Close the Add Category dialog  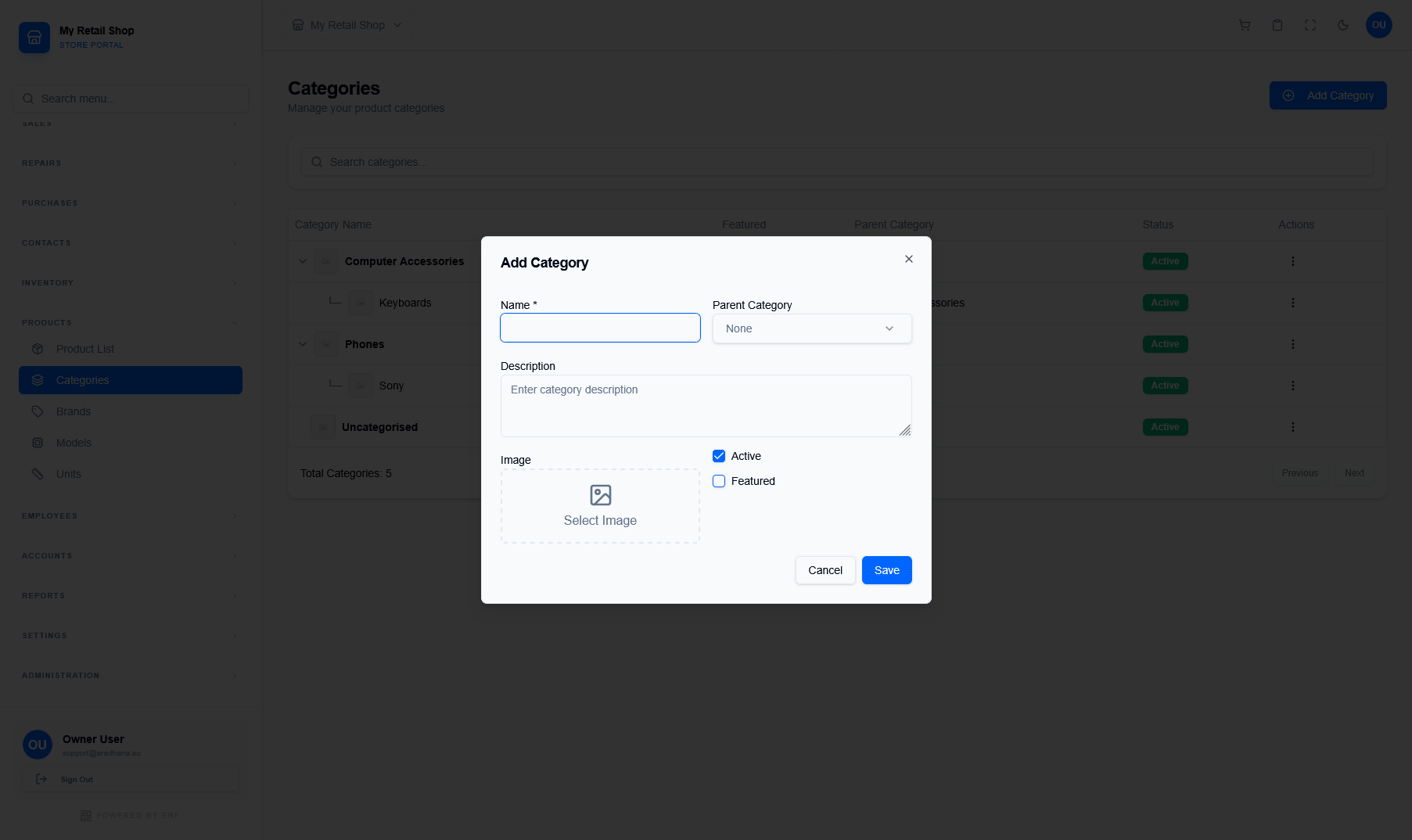908,259
